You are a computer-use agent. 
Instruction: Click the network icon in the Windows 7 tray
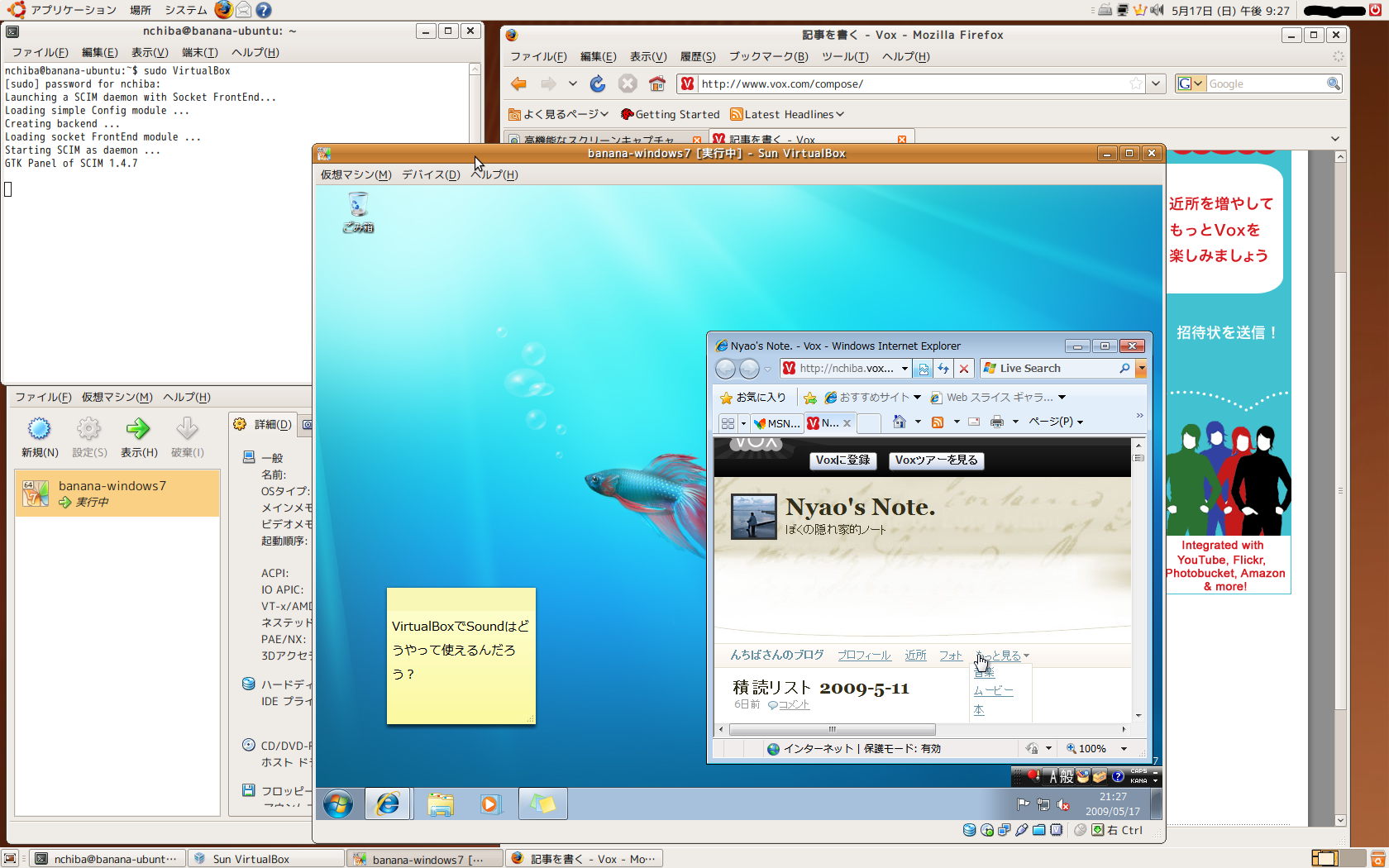1043,804
